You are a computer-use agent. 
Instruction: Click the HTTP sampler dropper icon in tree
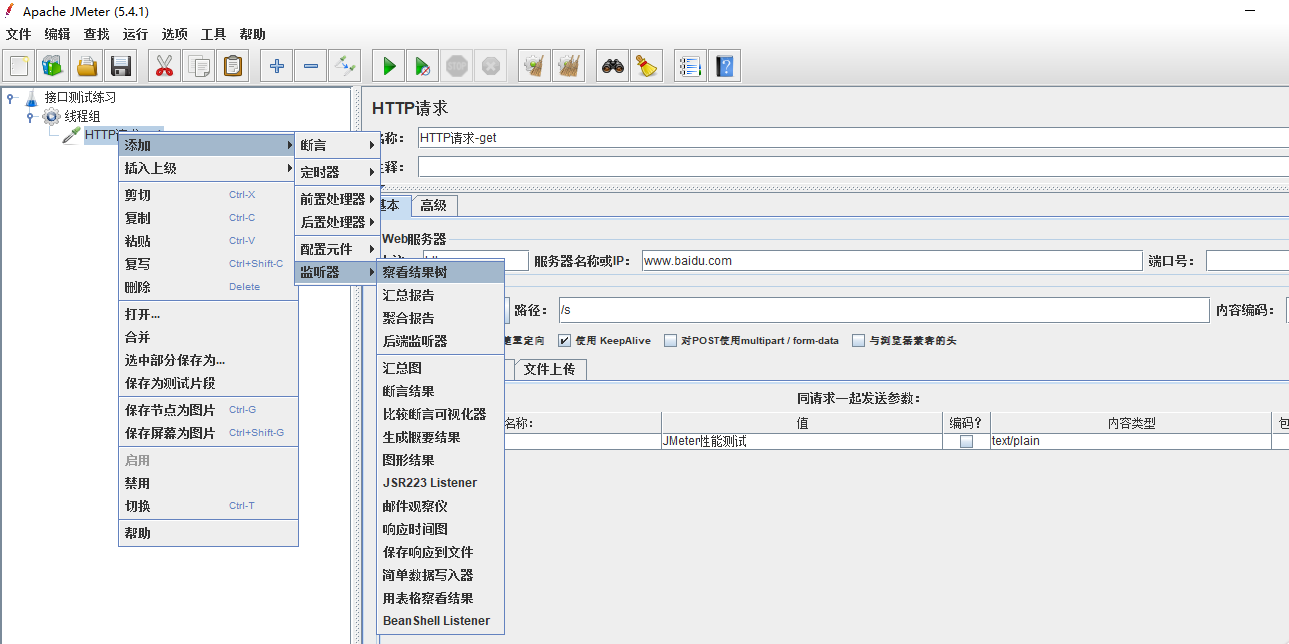(x=71, y=135)
